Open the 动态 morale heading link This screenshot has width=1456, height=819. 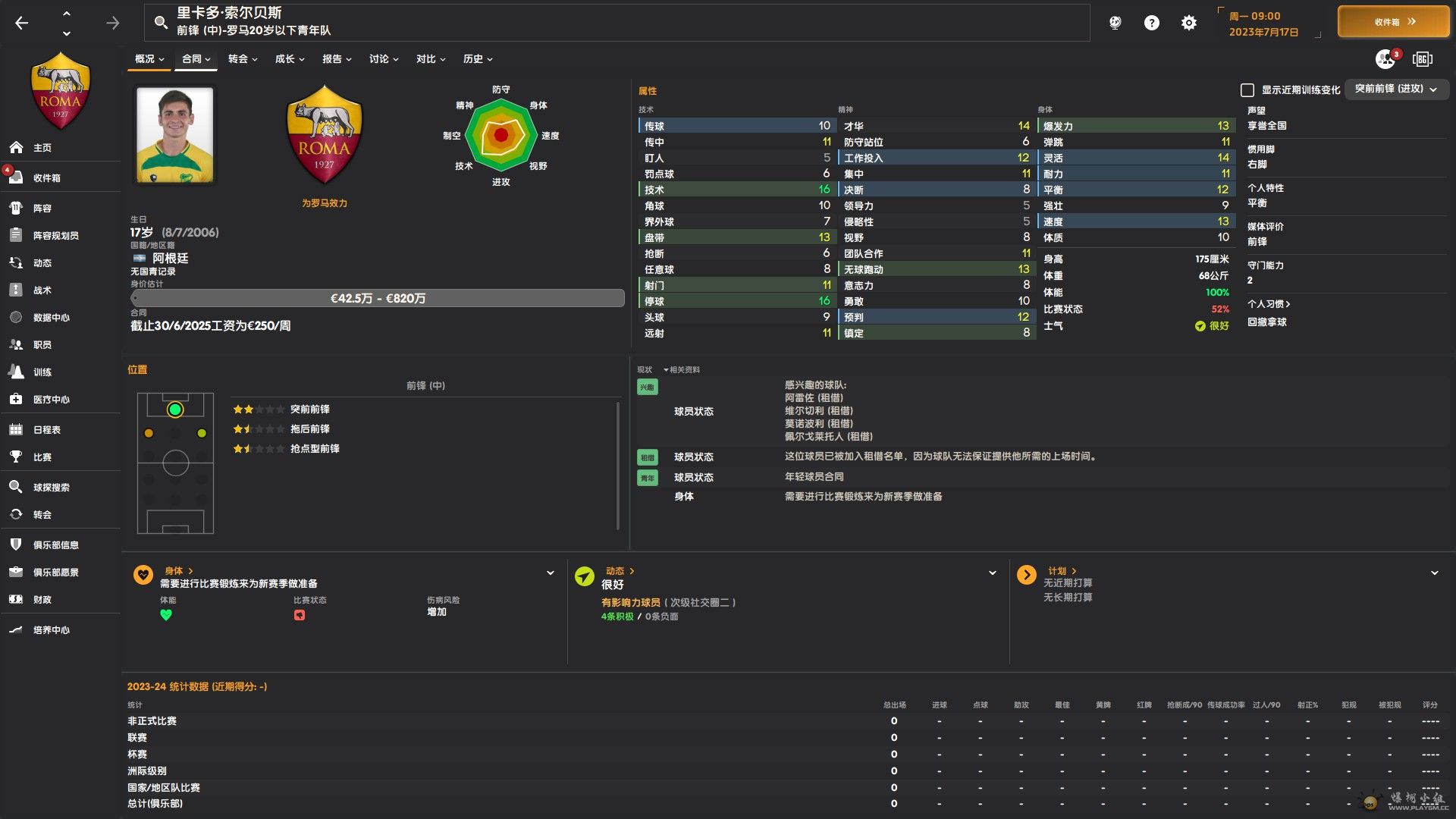(x=620, y=571)
